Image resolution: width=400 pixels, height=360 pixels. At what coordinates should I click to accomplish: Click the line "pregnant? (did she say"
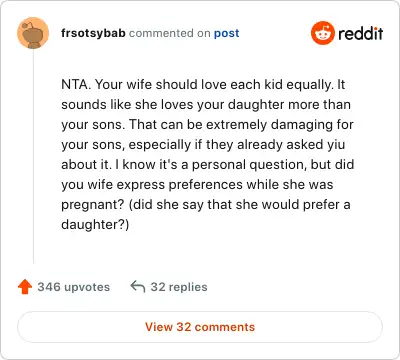(x=133, y=205)
